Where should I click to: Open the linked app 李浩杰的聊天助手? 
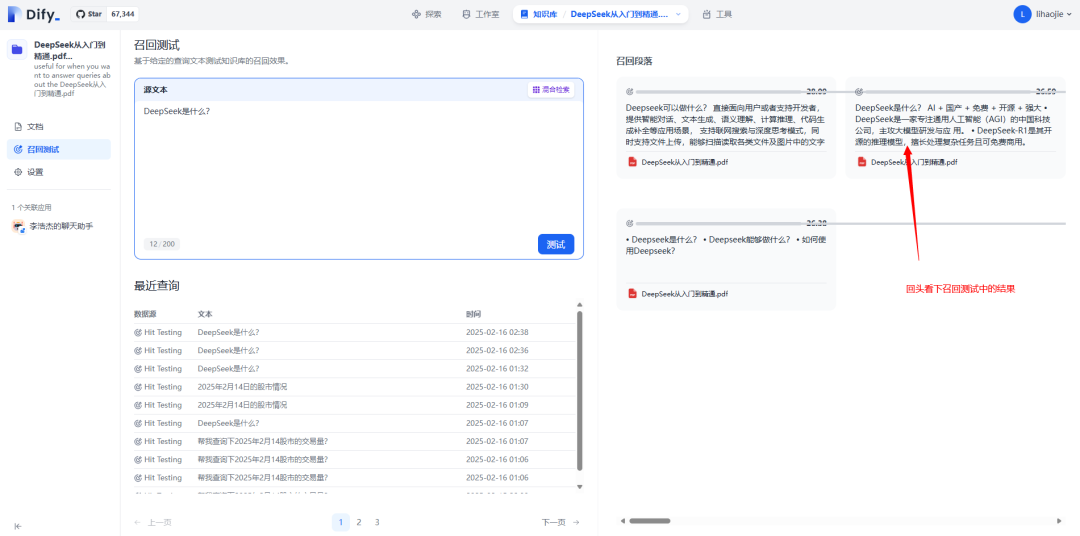coord(61,226)
